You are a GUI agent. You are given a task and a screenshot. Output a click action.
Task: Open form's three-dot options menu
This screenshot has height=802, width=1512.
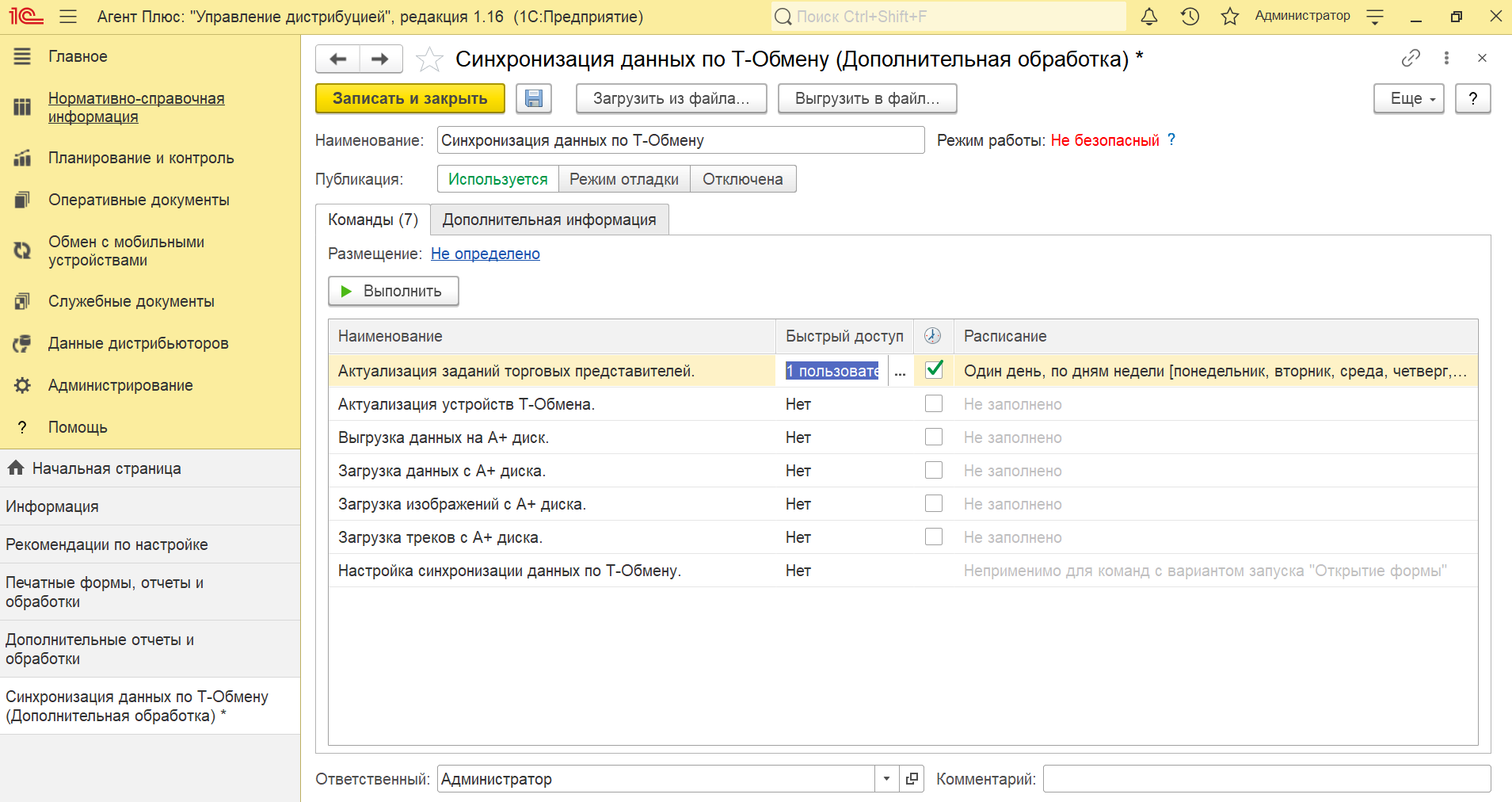click(1446, 58)
